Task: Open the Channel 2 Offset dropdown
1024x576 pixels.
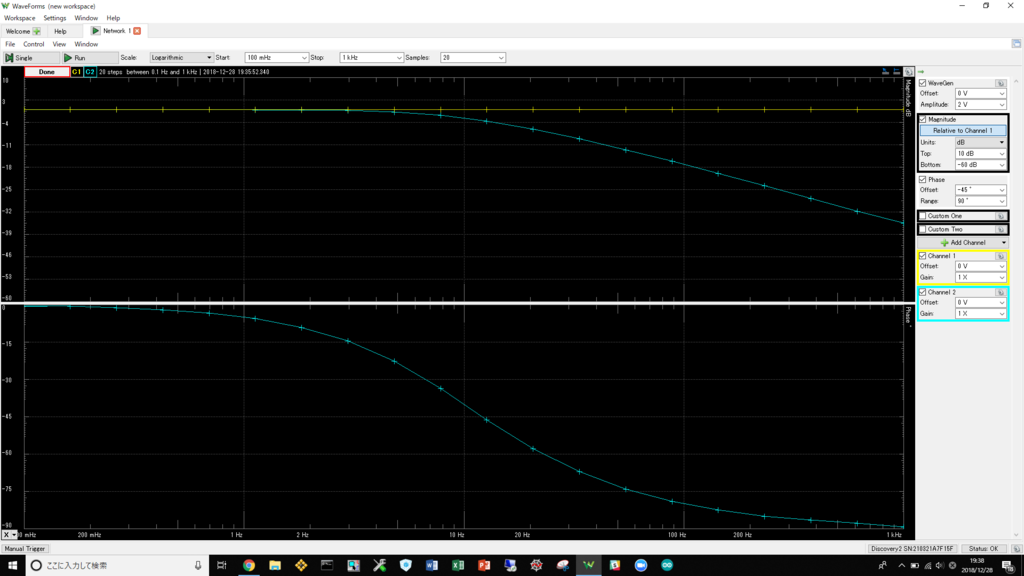Action: 980,302
